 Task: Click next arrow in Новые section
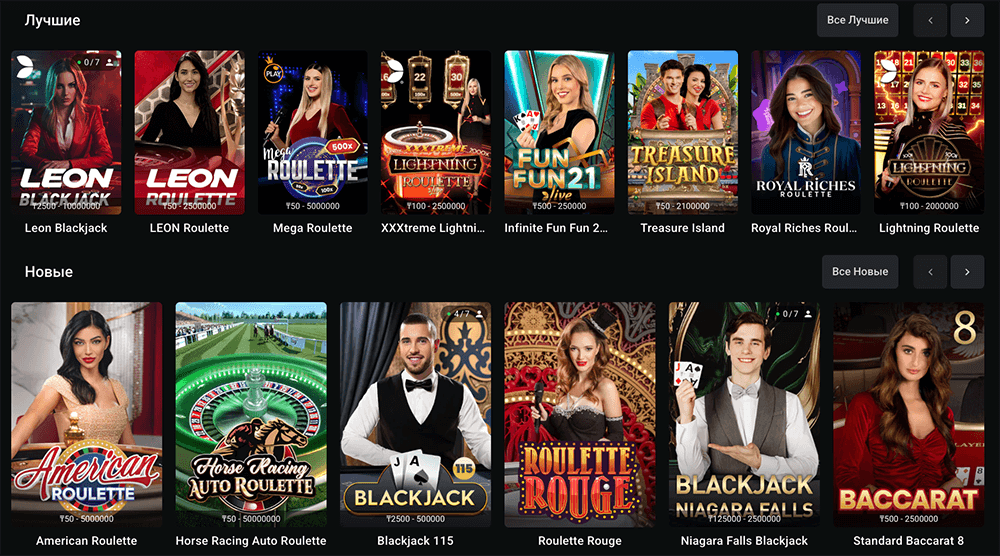(x=967, y=272)
